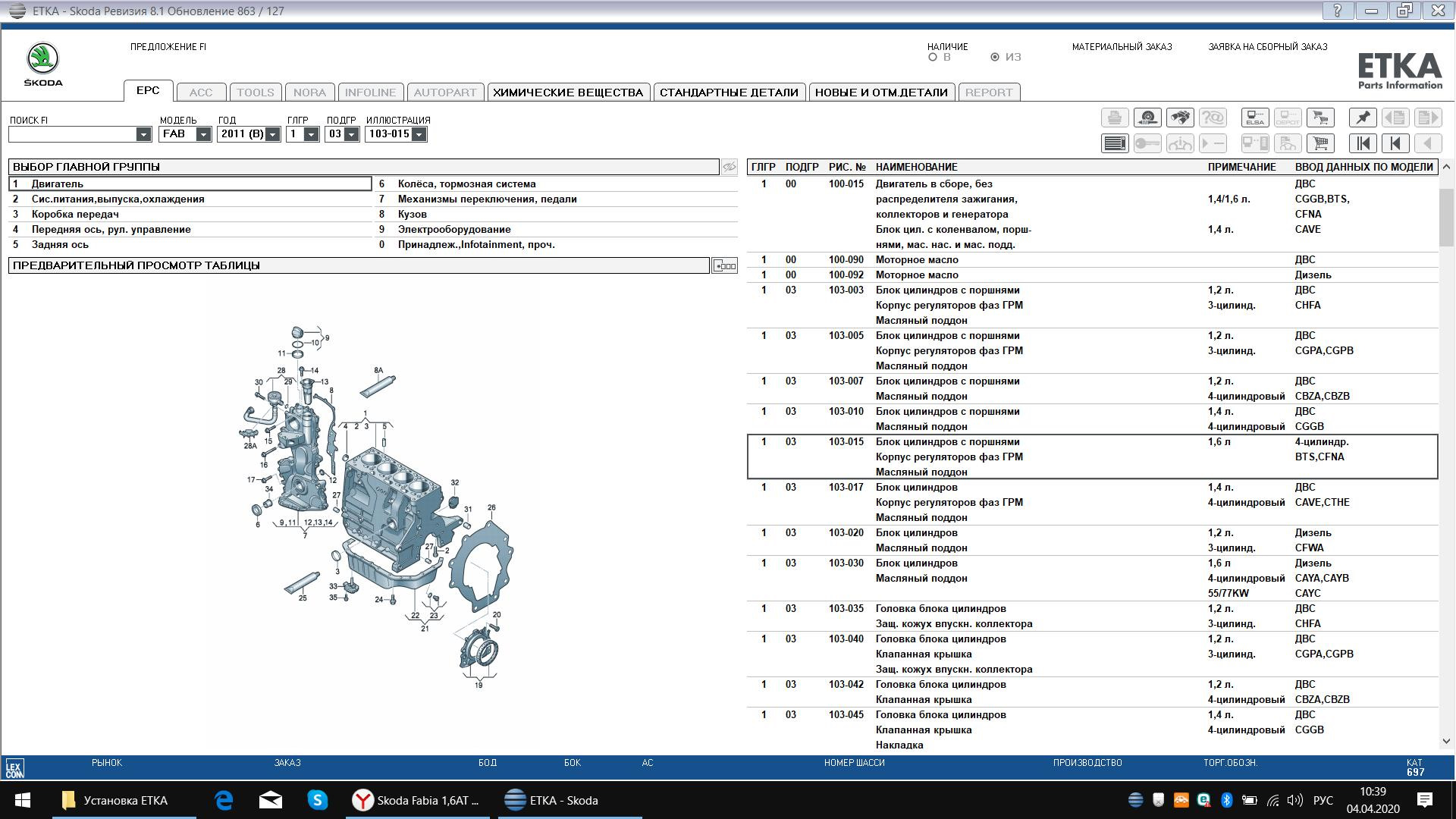The height and width of the screenshot is (819, 1456).
Task: Click the double shopping carts icon
Action: (x=1320, y=118)
